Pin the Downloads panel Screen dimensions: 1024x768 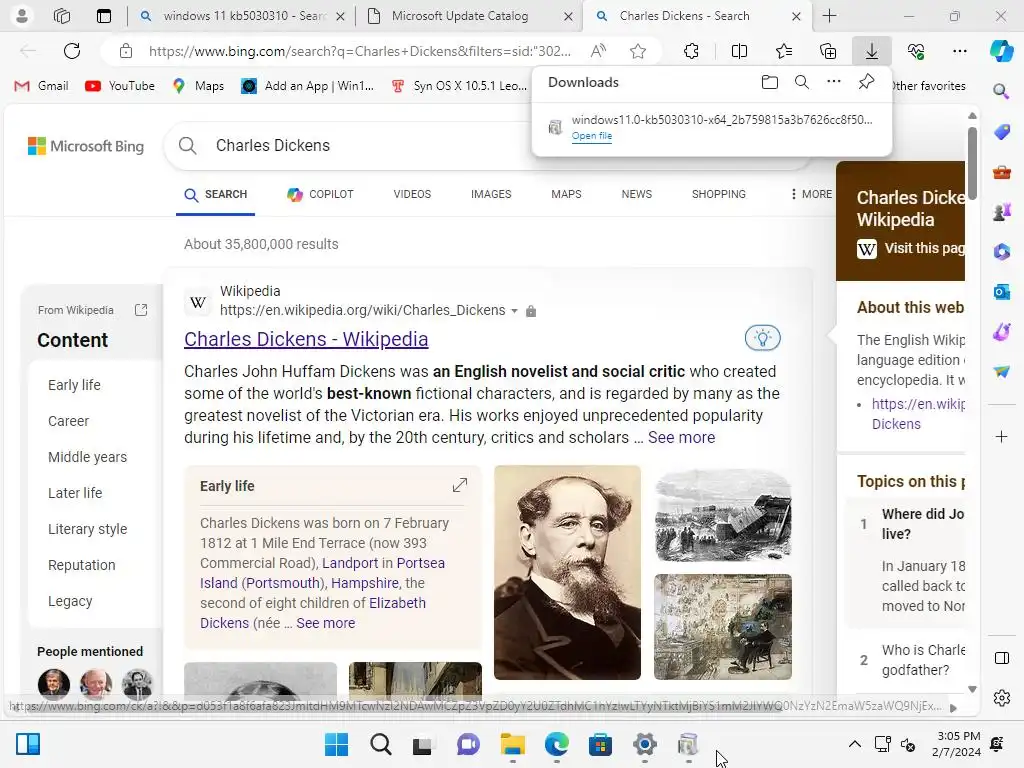(x=867, y=82)
